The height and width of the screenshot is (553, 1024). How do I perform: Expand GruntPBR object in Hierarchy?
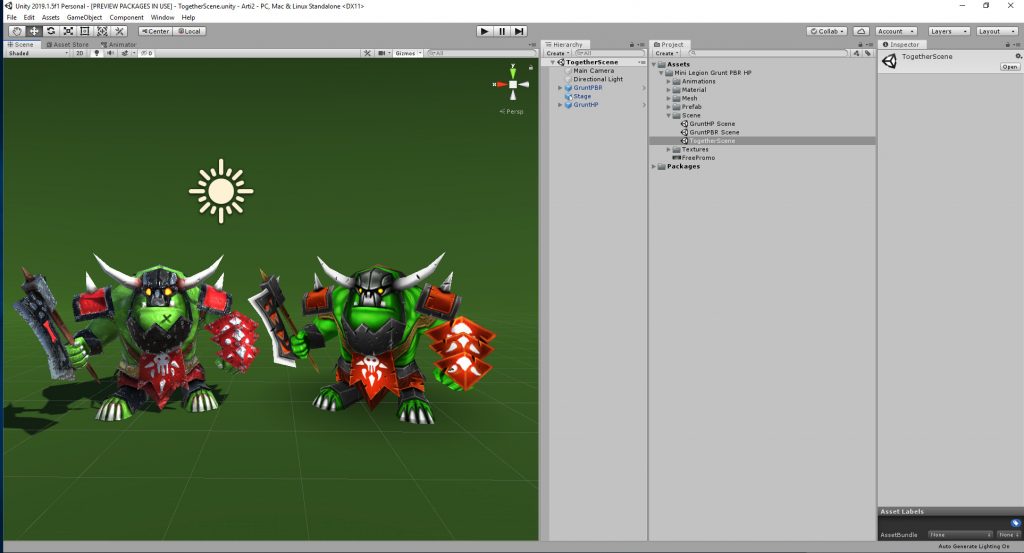(560, 87)
